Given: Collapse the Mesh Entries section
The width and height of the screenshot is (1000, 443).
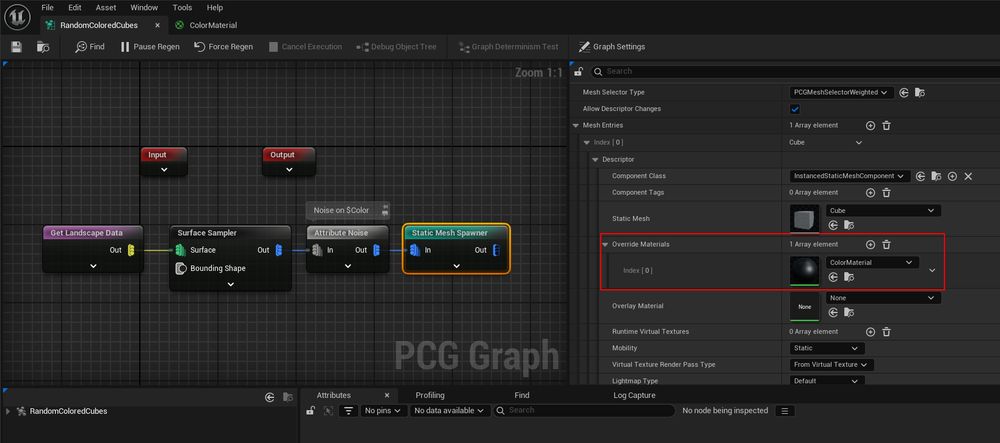Looking at the screenshot, I should tap(576, 126).
